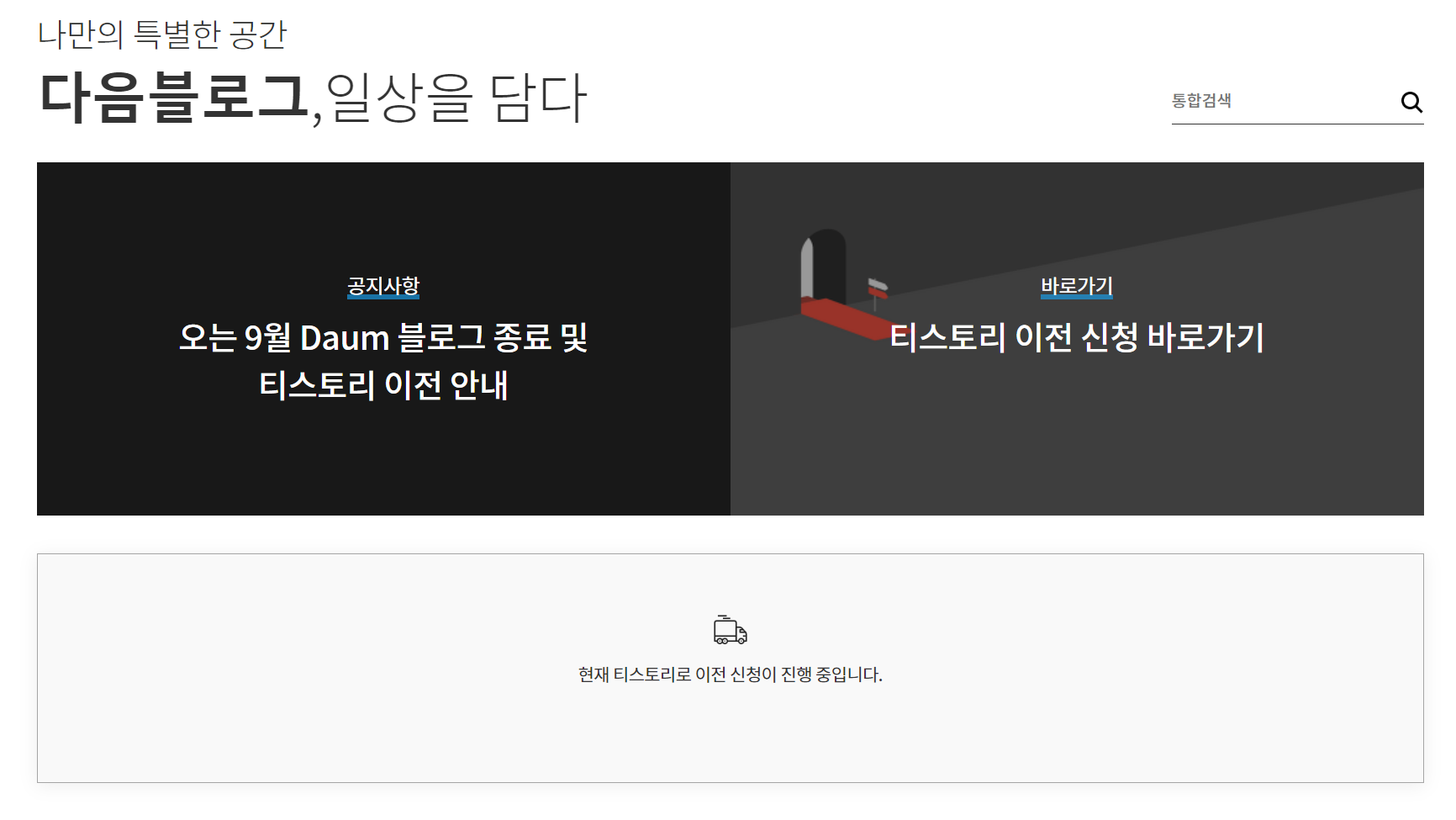This screenshot has width=1456, height=820.
Task: Click the 나만의 특별한 공간 tagline text
Action: click(x=162, y=34)
